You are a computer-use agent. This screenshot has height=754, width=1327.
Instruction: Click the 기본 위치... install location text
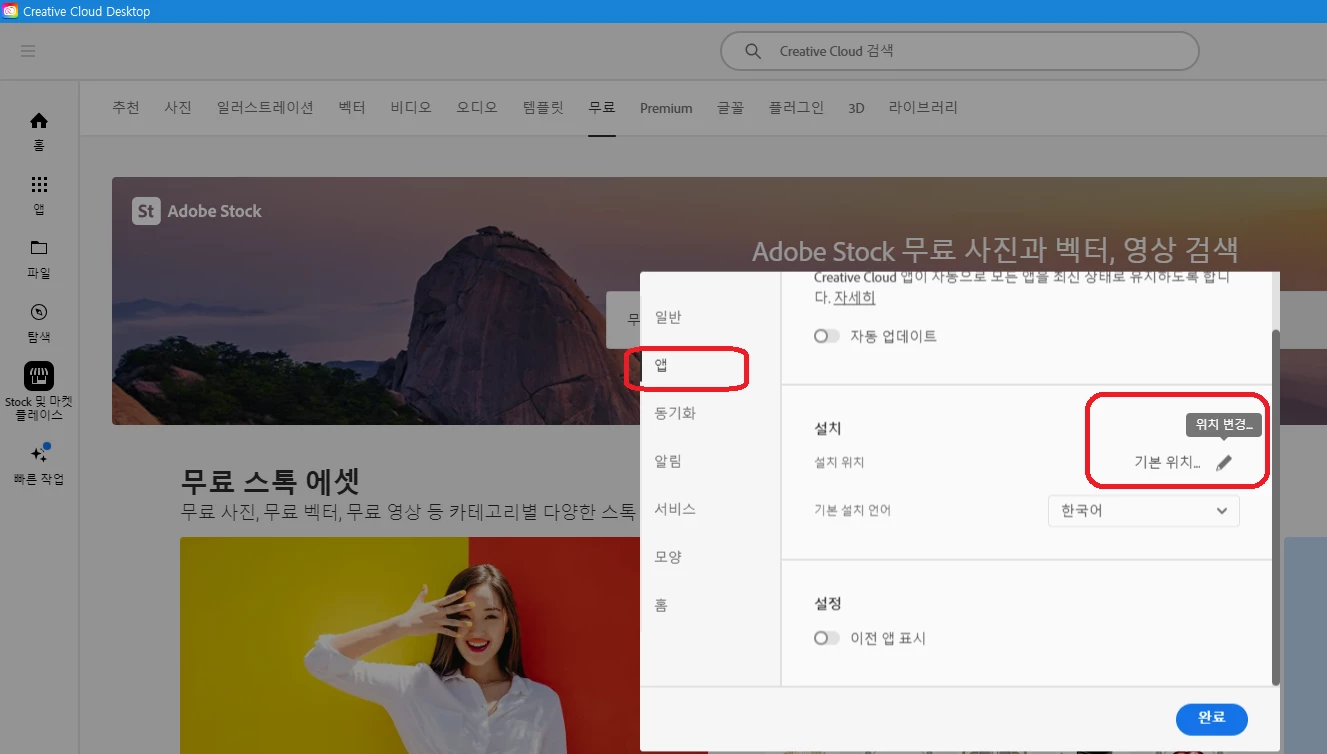pyautogui.click(x=1167, y=462)
